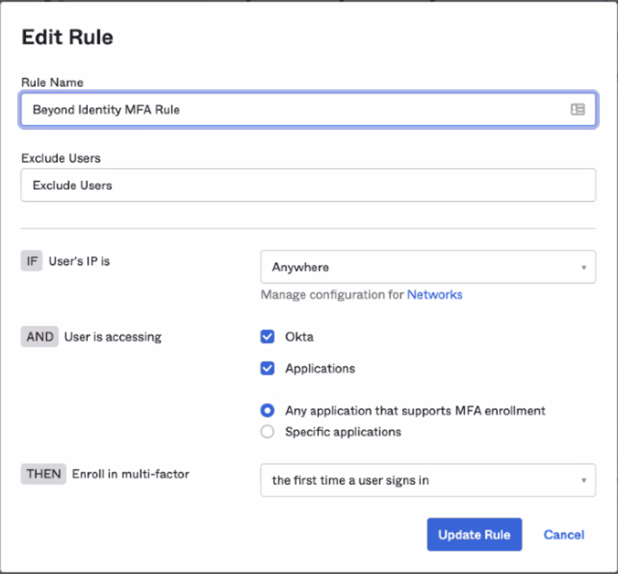Viewport: 618px width, 574px height.
Task: Uncheck the Applications checkbox
Action: [267, 368]
